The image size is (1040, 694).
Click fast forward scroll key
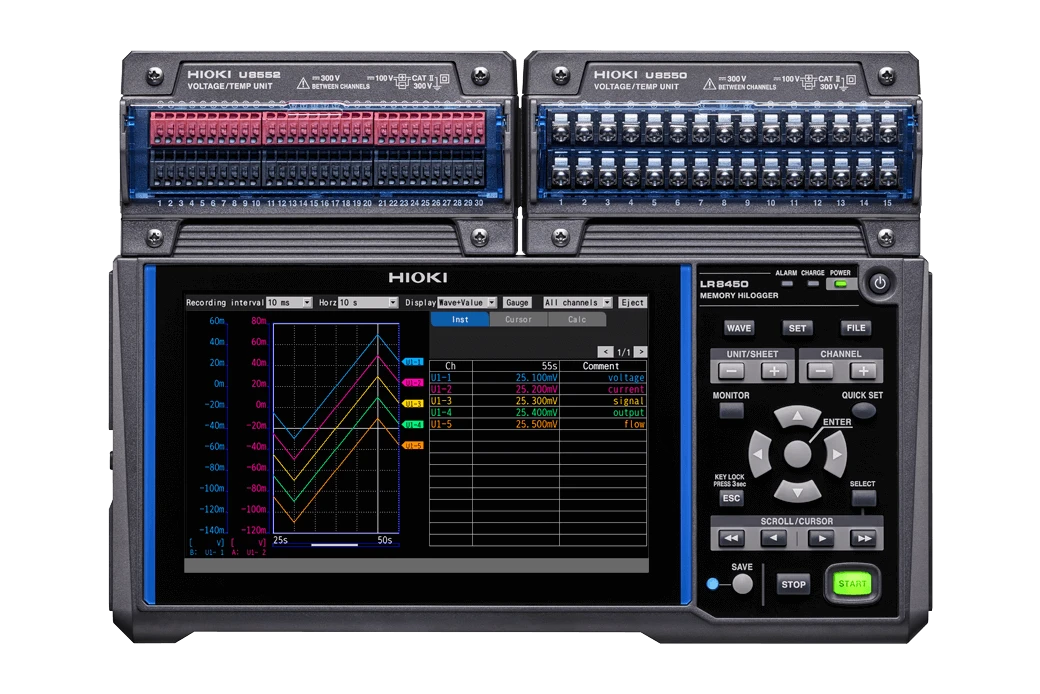(864, 538)
